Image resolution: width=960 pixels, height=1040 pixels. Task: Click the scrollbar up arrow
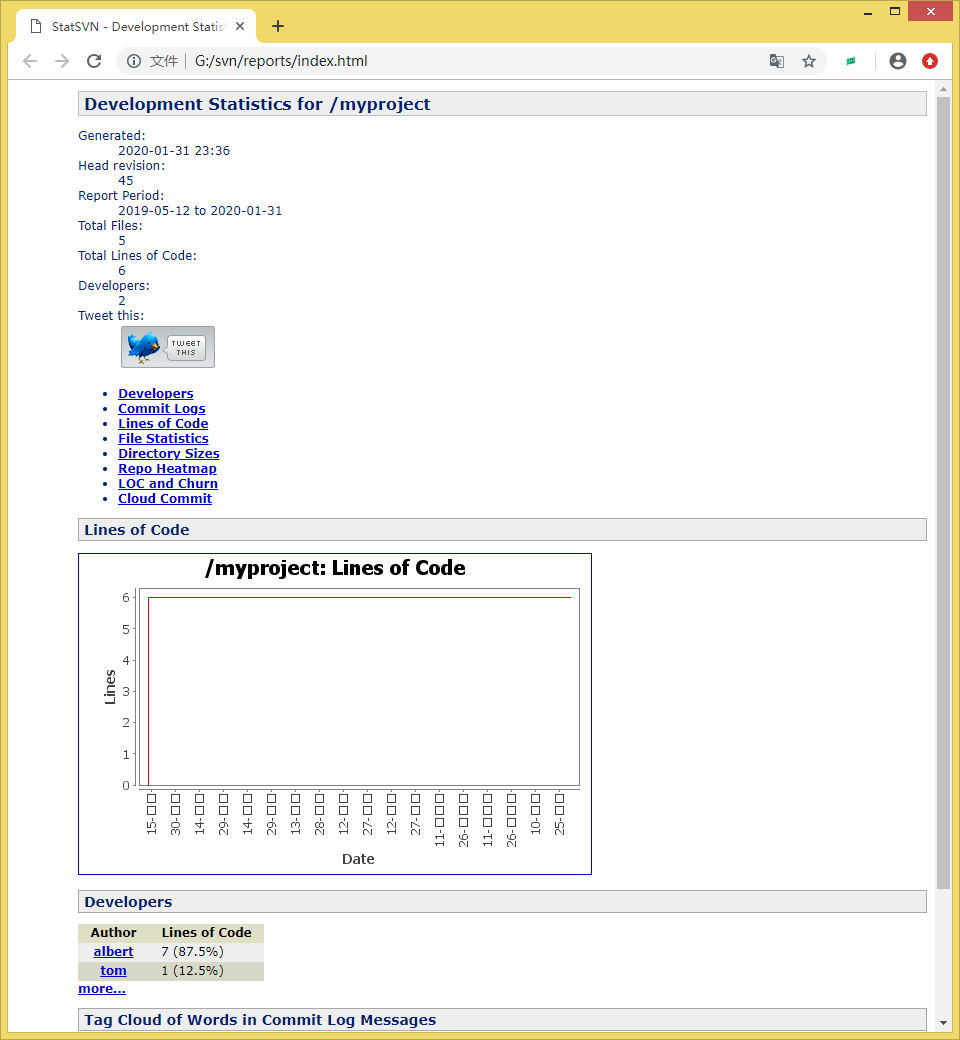pyautogui.click(x=943, y=88)
